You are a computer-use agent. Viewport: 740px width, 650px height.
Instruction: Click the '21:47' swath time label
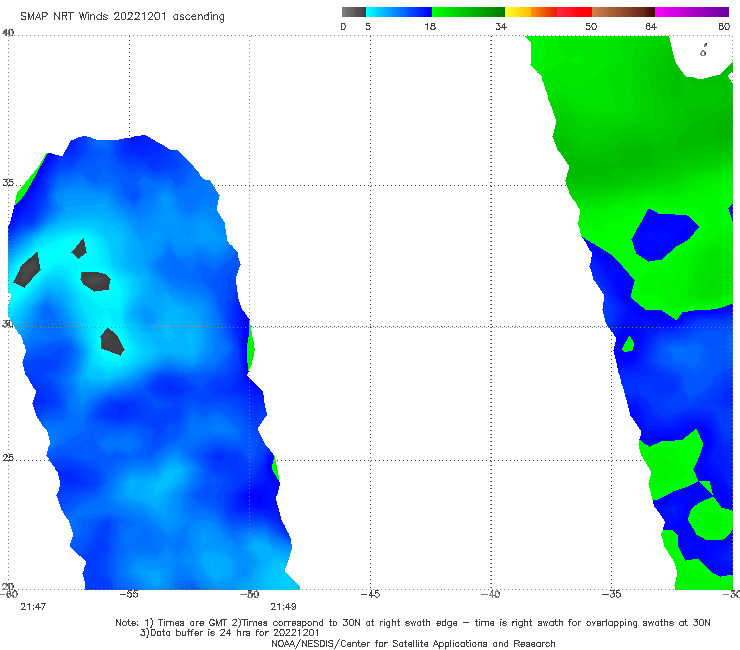click(33, 606)
